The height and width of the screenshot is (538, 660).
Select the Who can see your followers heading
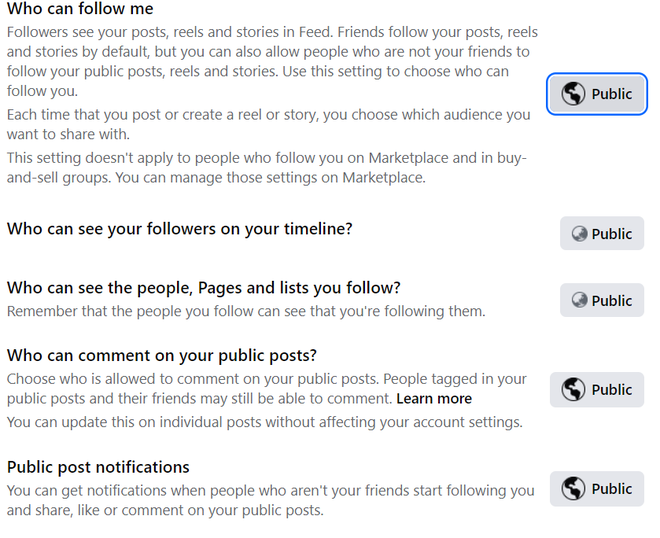180,229
